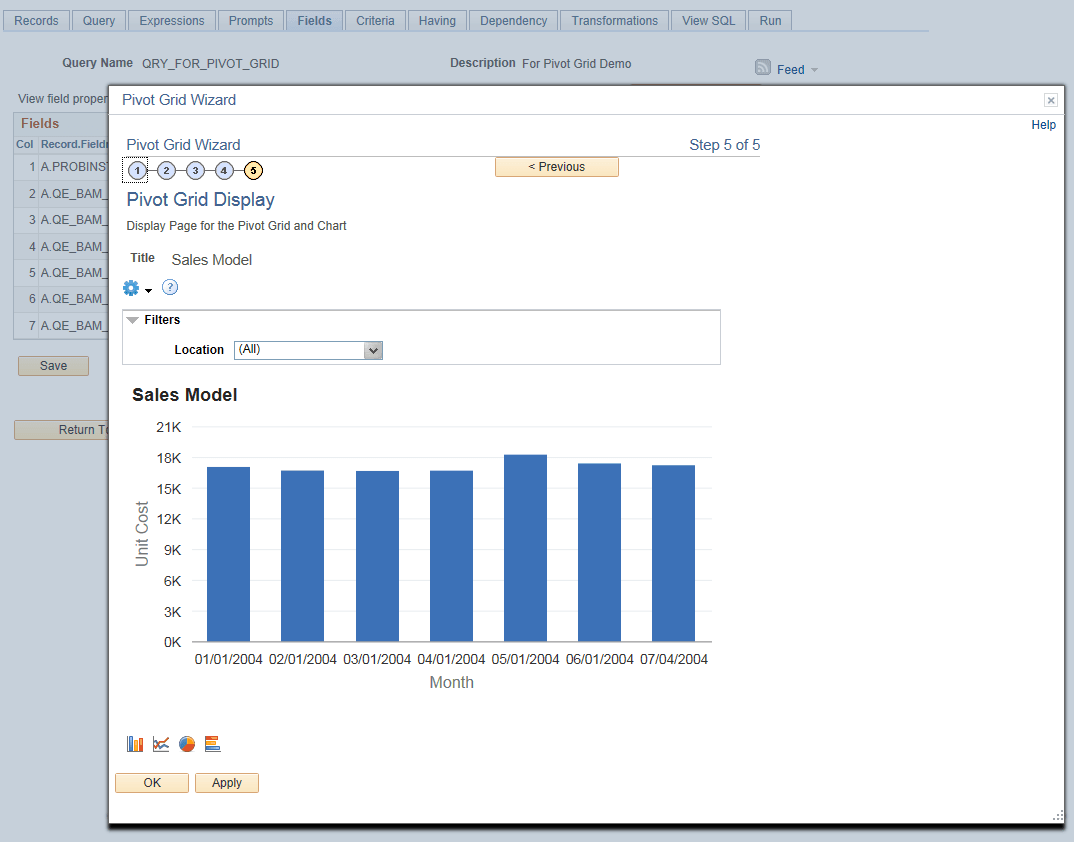This screenshot has height=842, width=1074.
Task: Open the dropdown arrow beside the gear icon
Action: pyautogui.click(x=148, y=291)
